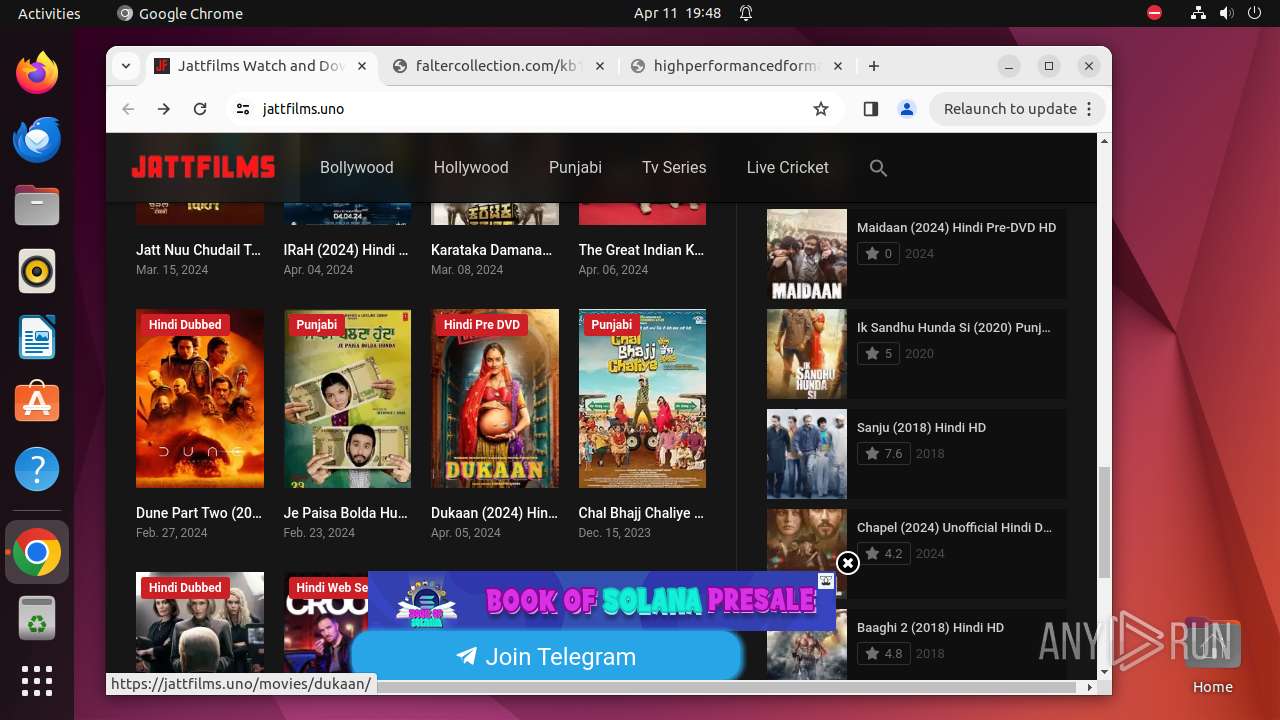Bookmark this page with the star icon

[821, 109]
